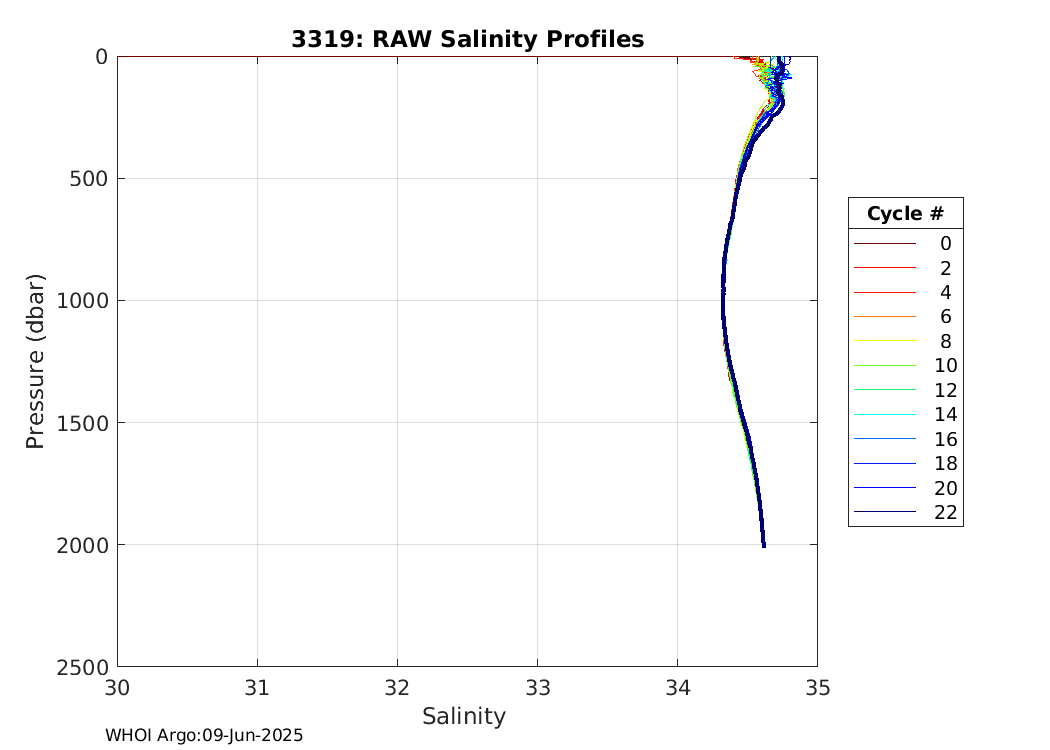Select legend entry for cycle 16
The width and height of the screenshot is (1050, 750).
point(905,439)
